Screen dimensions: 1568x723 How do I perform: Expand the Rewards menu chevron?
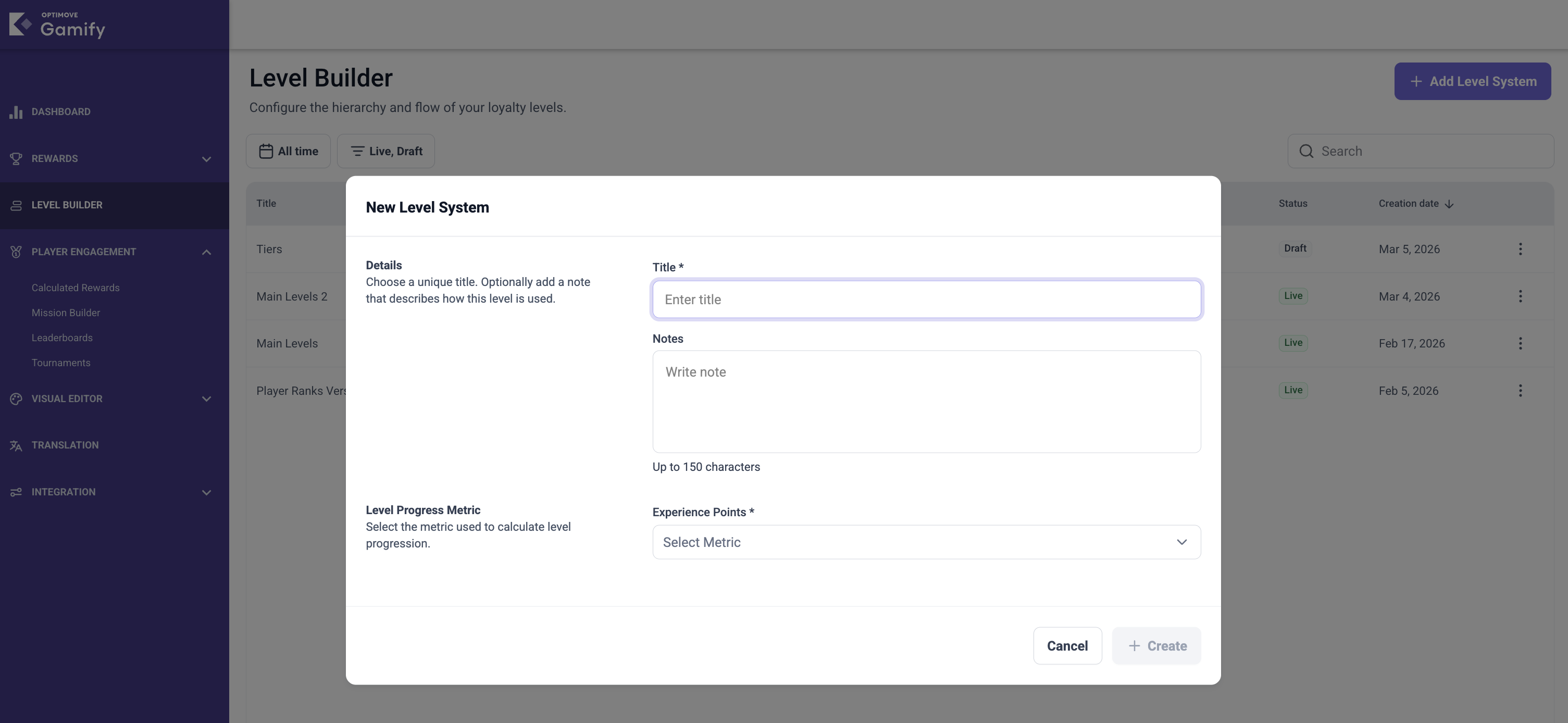pos(206,159)
